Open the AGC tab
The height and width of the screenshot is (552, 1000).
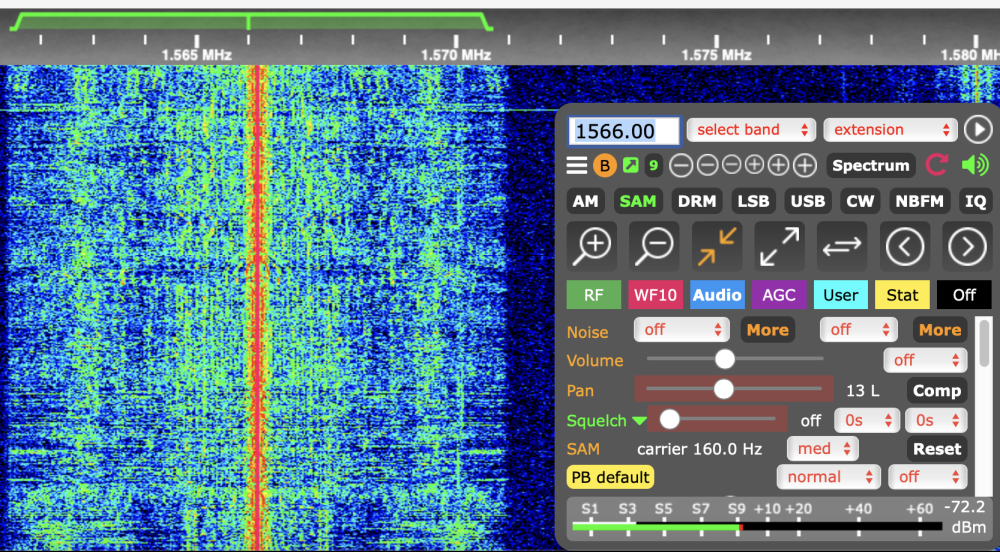(x=779, y=295)
